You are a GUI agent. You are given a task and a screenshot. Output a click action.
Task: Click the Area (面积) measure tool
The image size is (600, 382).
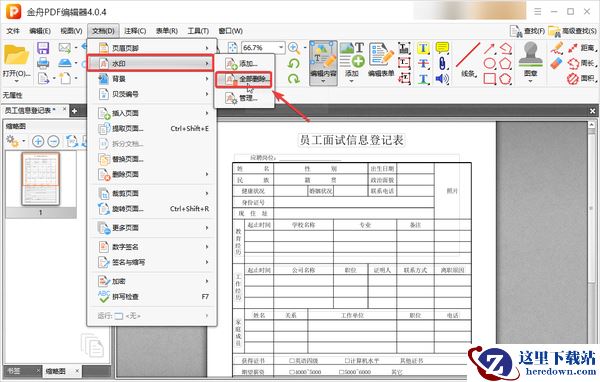(581, 79)
